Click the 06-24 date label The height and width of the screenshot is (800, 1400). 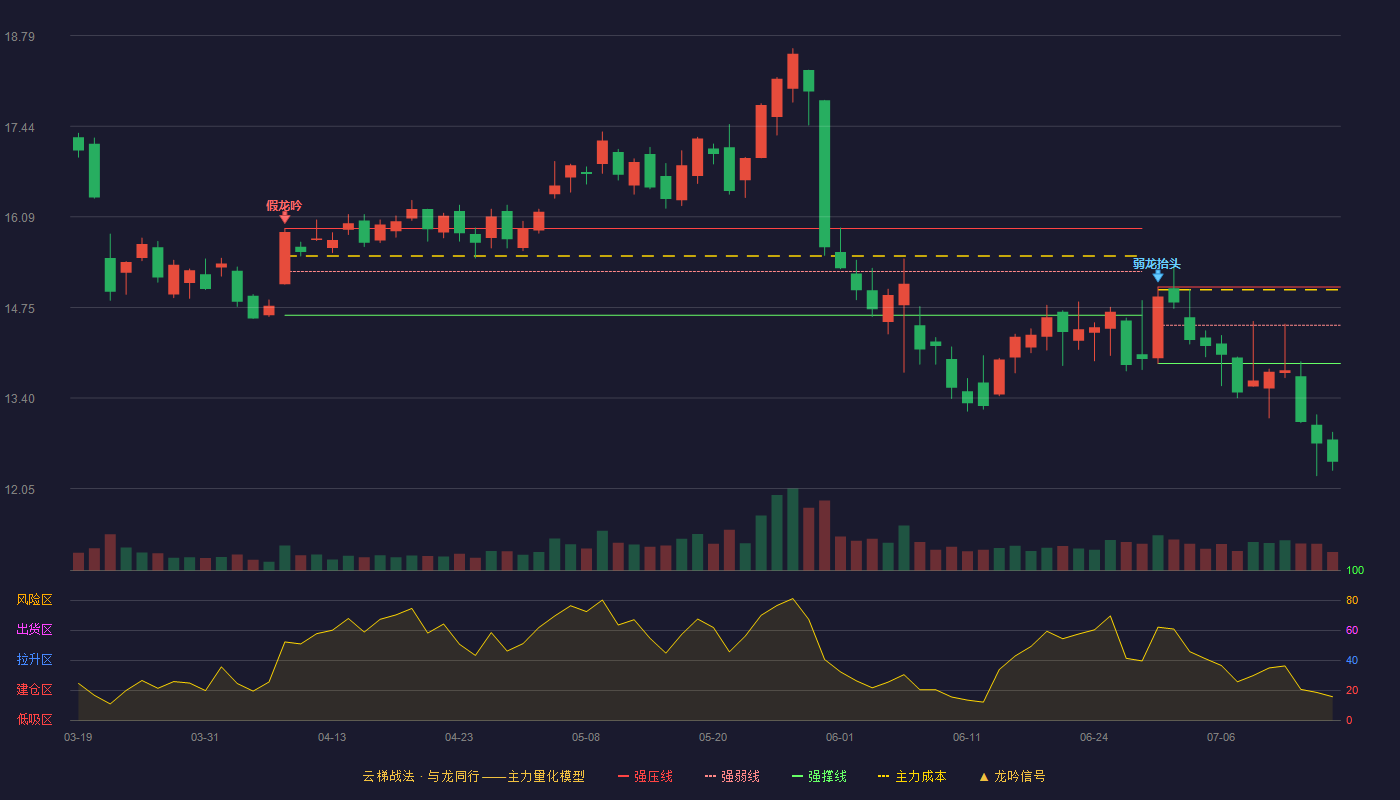tap(1094, 737)
